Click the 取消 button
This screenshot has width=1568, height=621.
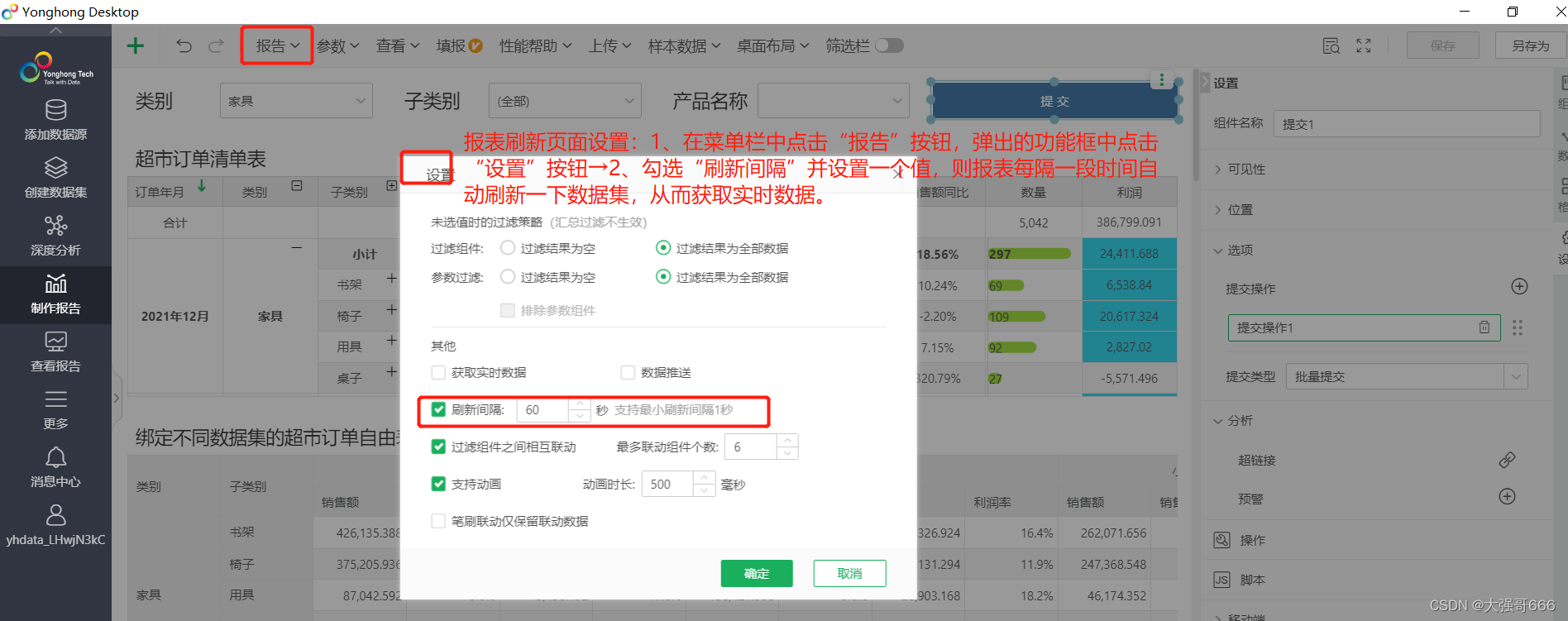point(849,573)
